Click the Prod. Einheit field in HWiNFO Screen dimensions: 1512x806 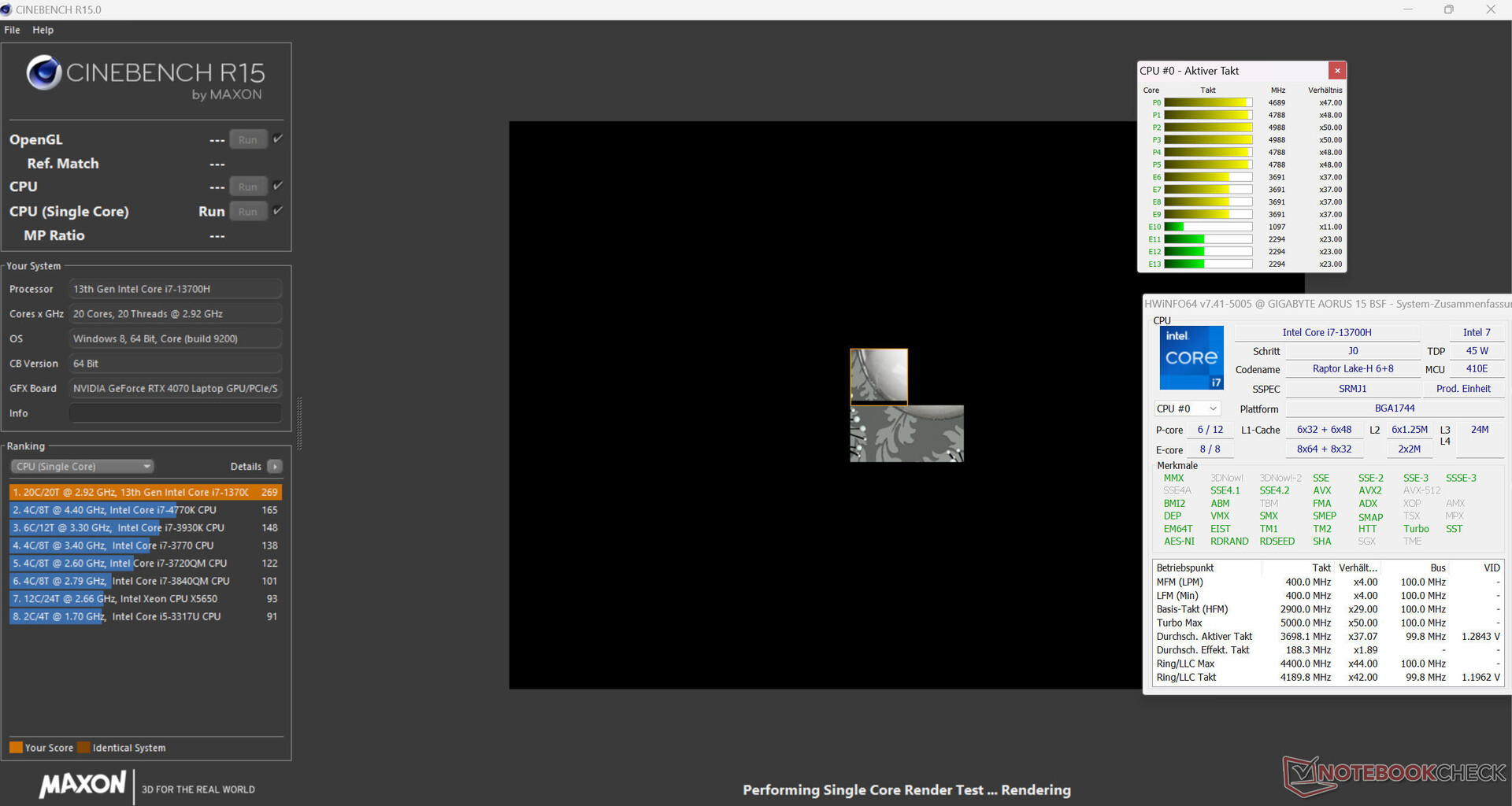(x=1463, y=389)
